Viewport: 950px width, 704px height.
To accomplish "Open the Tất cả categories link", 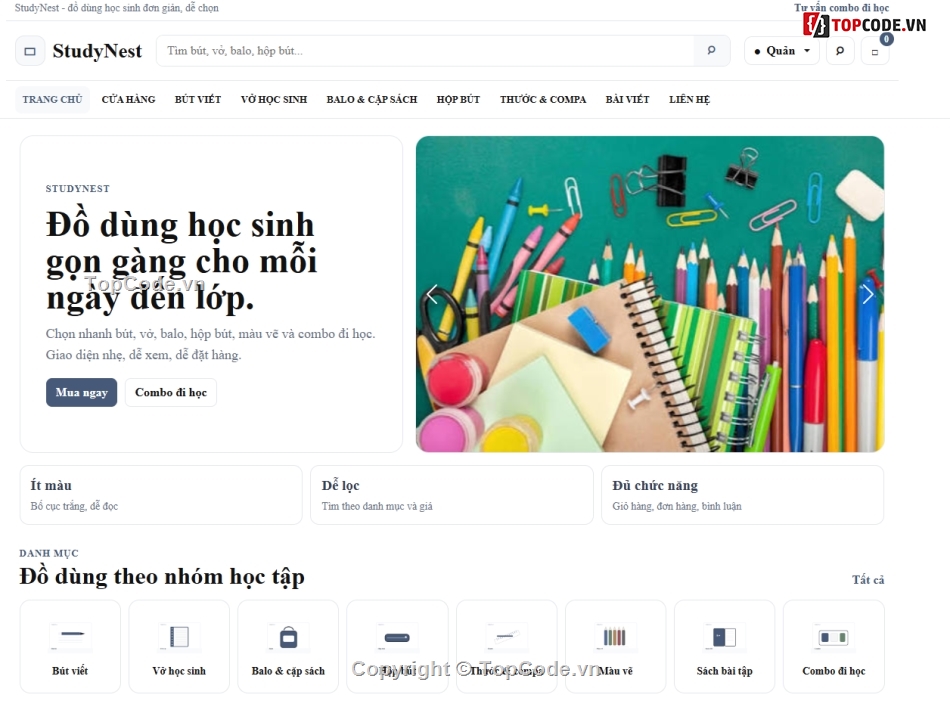I will 868,580.
